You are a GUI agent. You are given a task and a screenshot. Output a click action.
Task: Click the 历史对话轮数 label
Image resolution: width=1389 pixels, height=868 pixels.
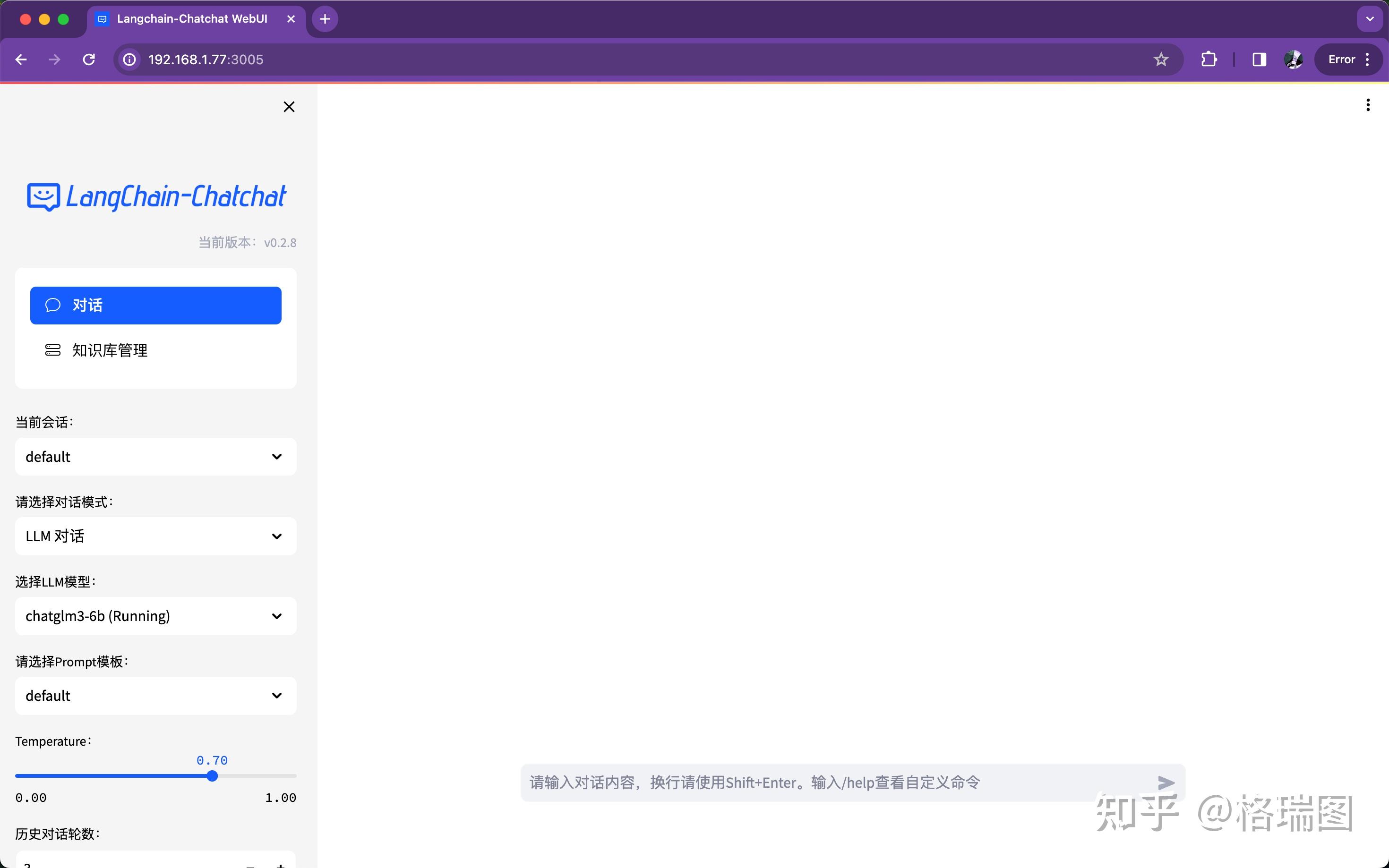58,834
